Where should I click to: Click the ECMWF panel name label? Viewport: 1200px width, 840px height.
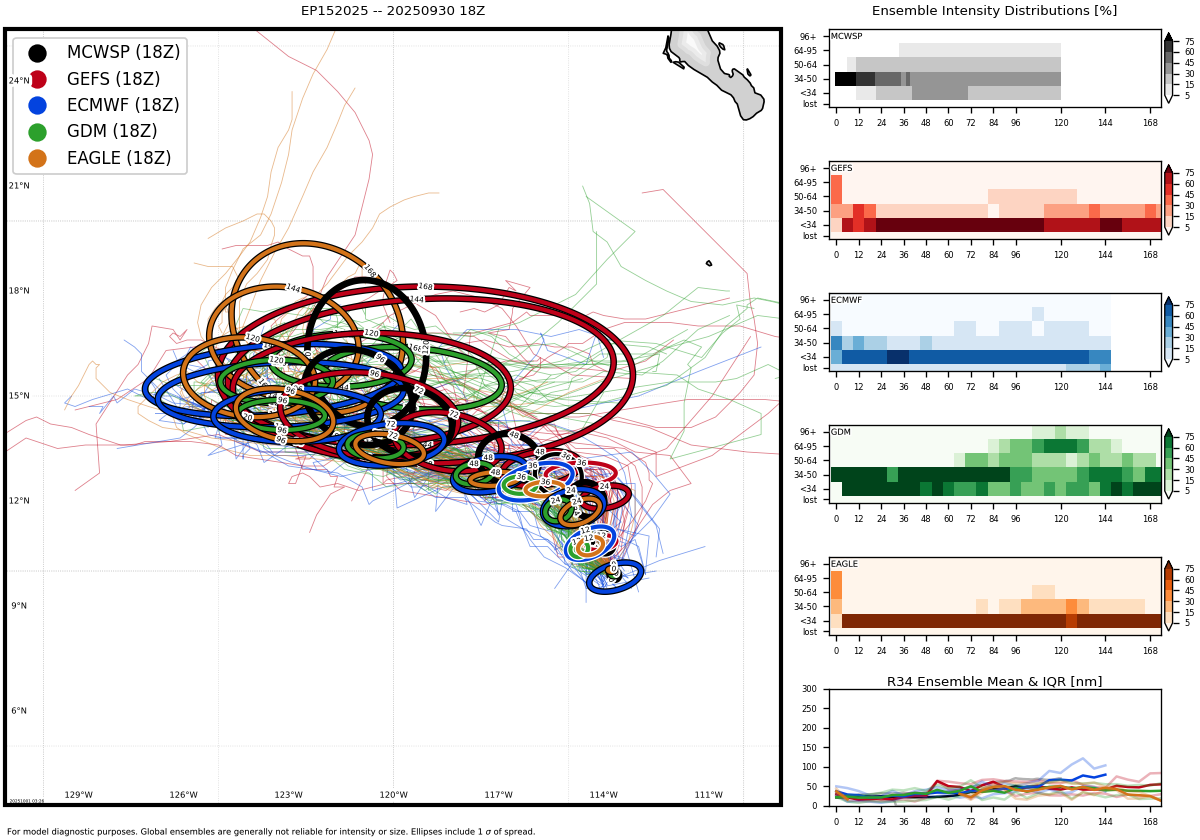click(846, 300)
